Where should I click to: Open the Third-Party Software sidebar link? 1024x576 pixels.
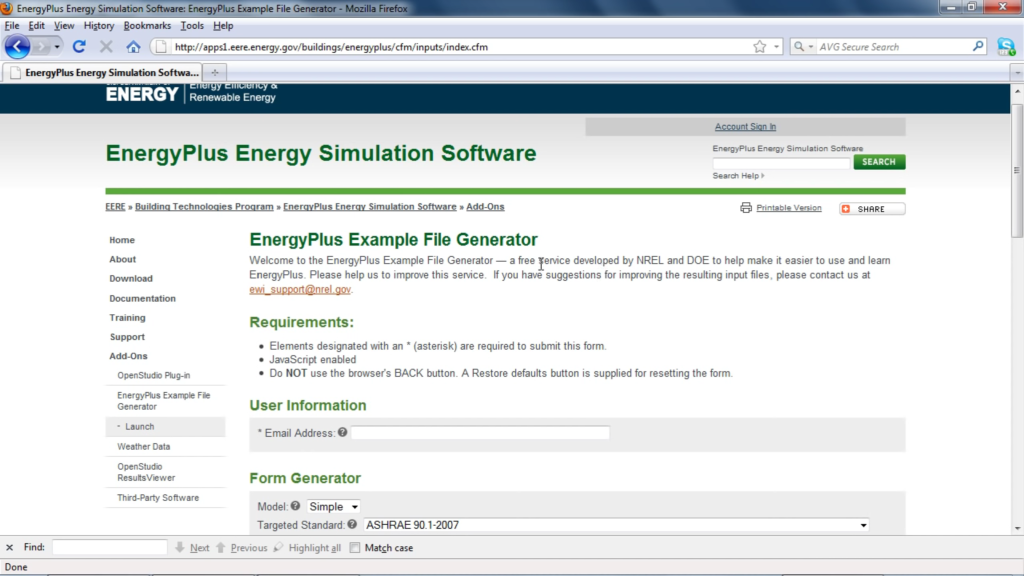pyautogui.click(x=158, y=498)
